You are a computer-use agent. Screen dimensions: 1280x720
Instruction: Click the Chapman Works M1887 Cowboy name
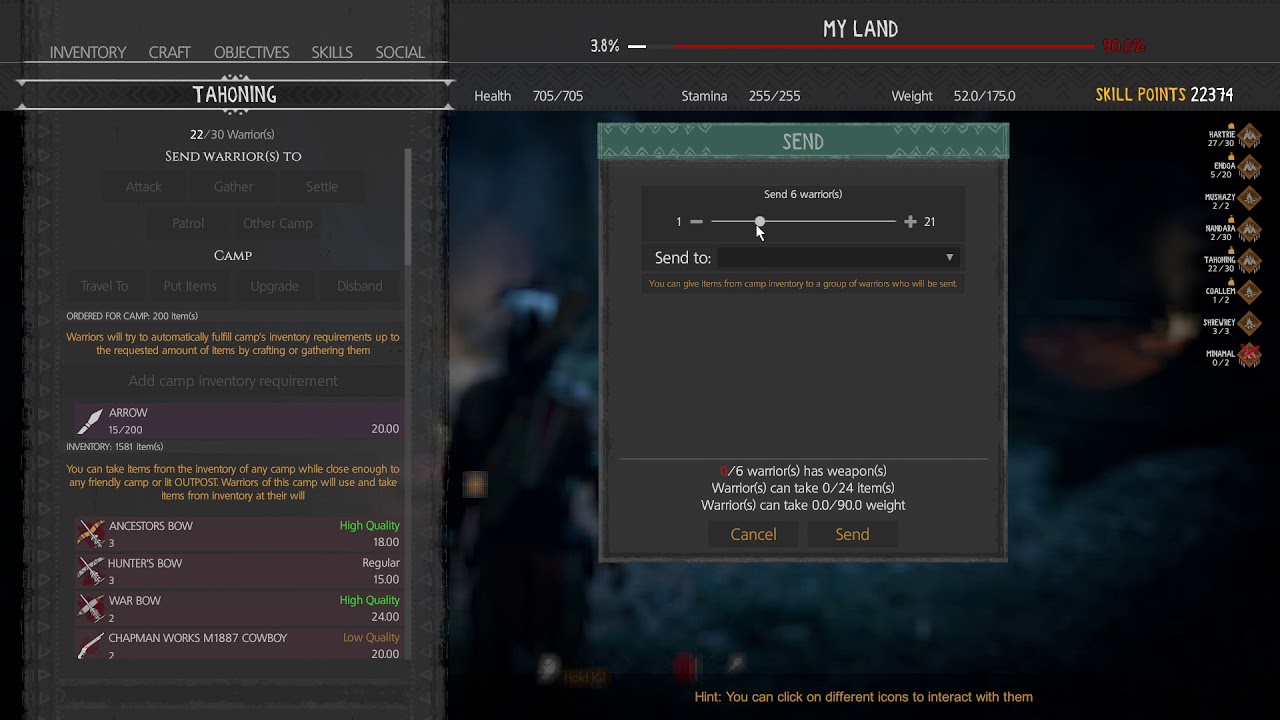[x=198, y=638]
